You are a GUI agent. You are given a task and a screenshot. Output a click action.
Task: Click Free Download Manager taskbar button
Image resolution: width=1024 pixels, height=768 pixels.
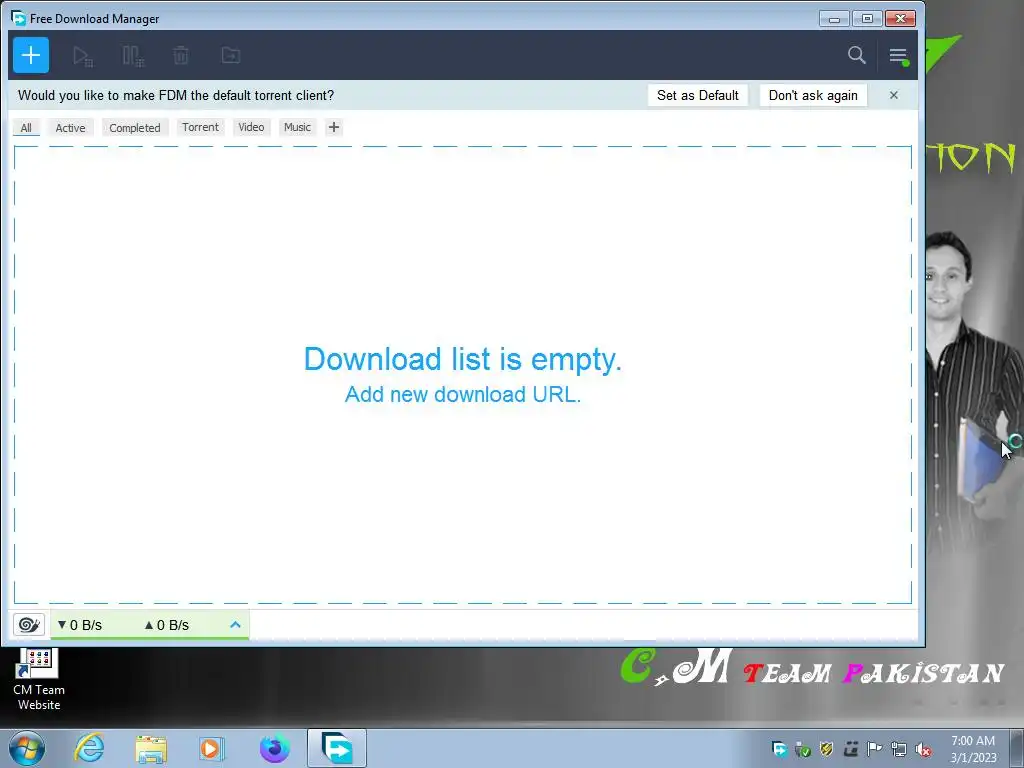337,748
